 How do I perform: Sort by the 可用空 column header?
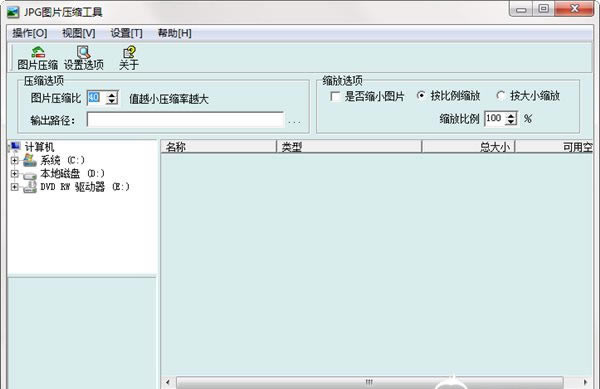point(554,147)
